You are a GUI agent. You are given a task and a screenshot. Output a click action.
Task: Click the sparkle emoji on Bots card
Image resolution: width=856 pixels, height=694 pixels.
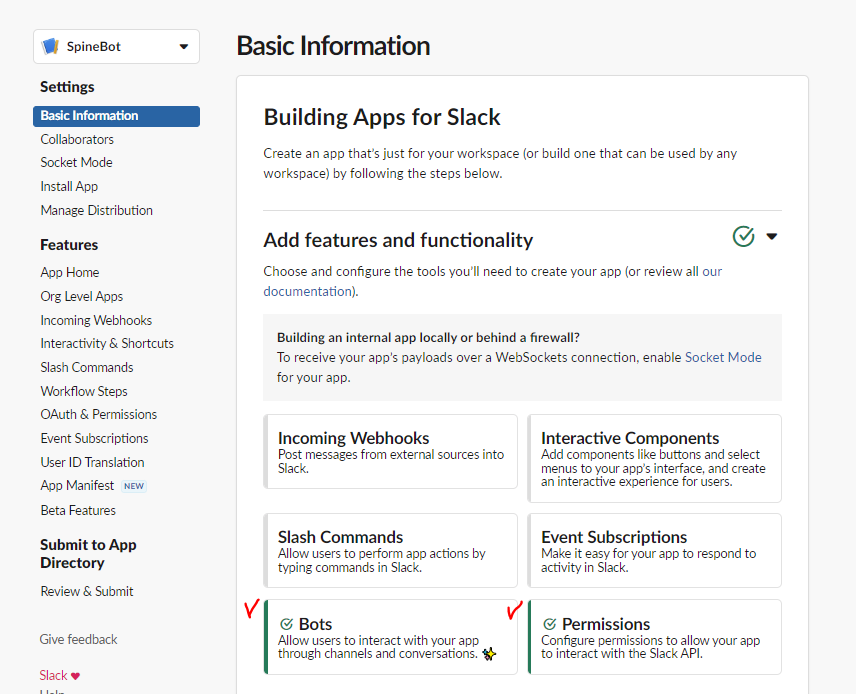489,654
